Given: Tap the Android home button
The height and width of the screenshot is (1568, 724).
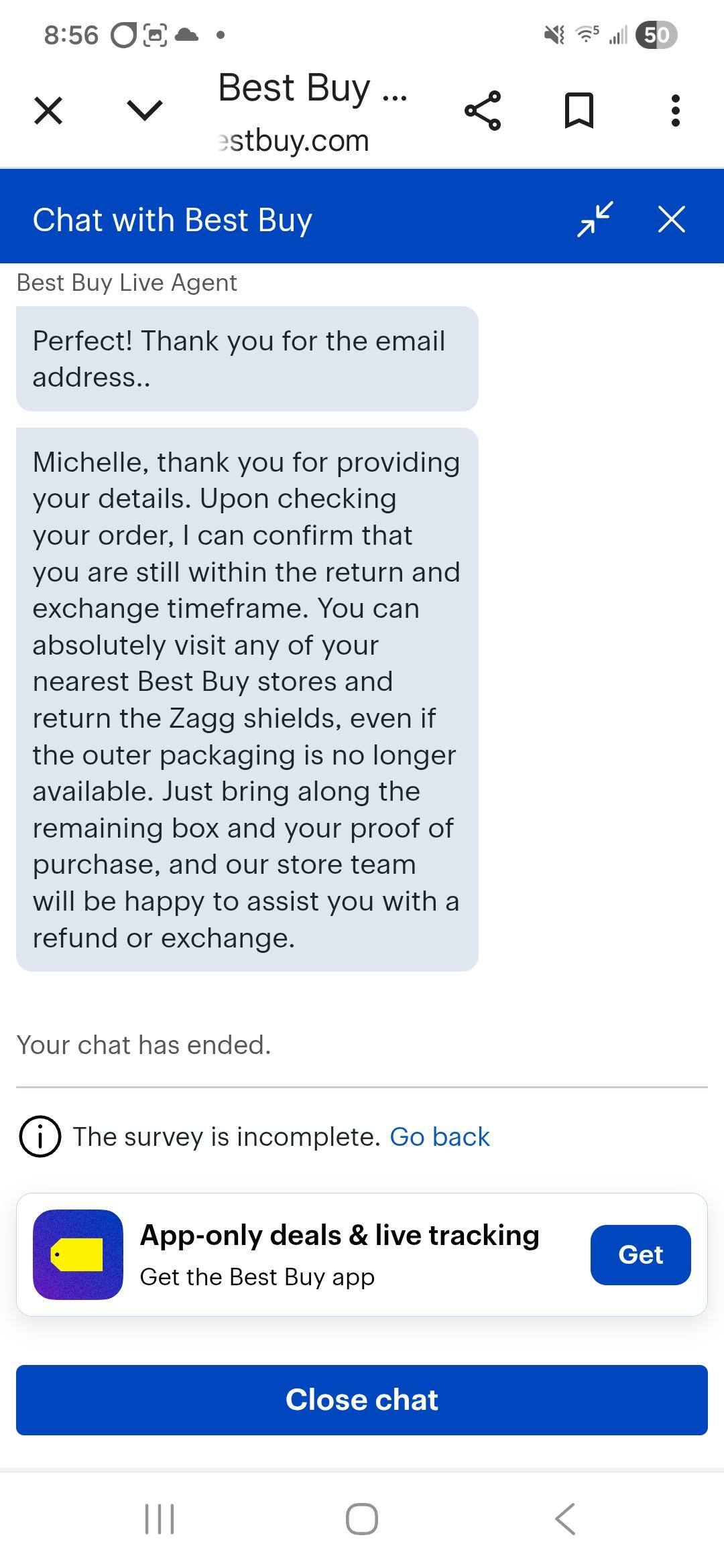Looking at the screenshot, I should point(361,1519).
